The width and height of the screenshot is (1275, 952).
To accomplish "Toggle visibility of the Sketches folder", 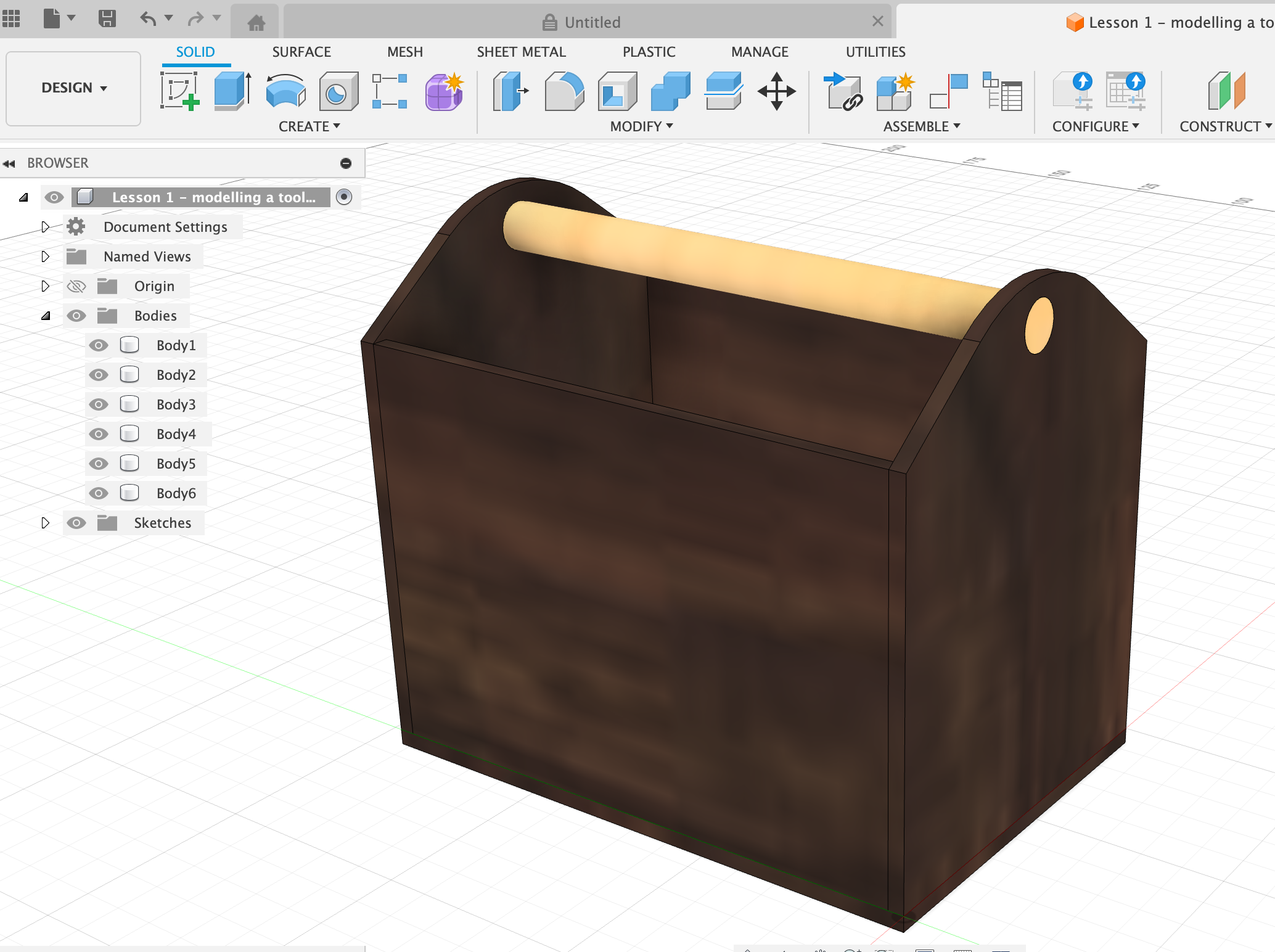I will (x=76, y=523).
